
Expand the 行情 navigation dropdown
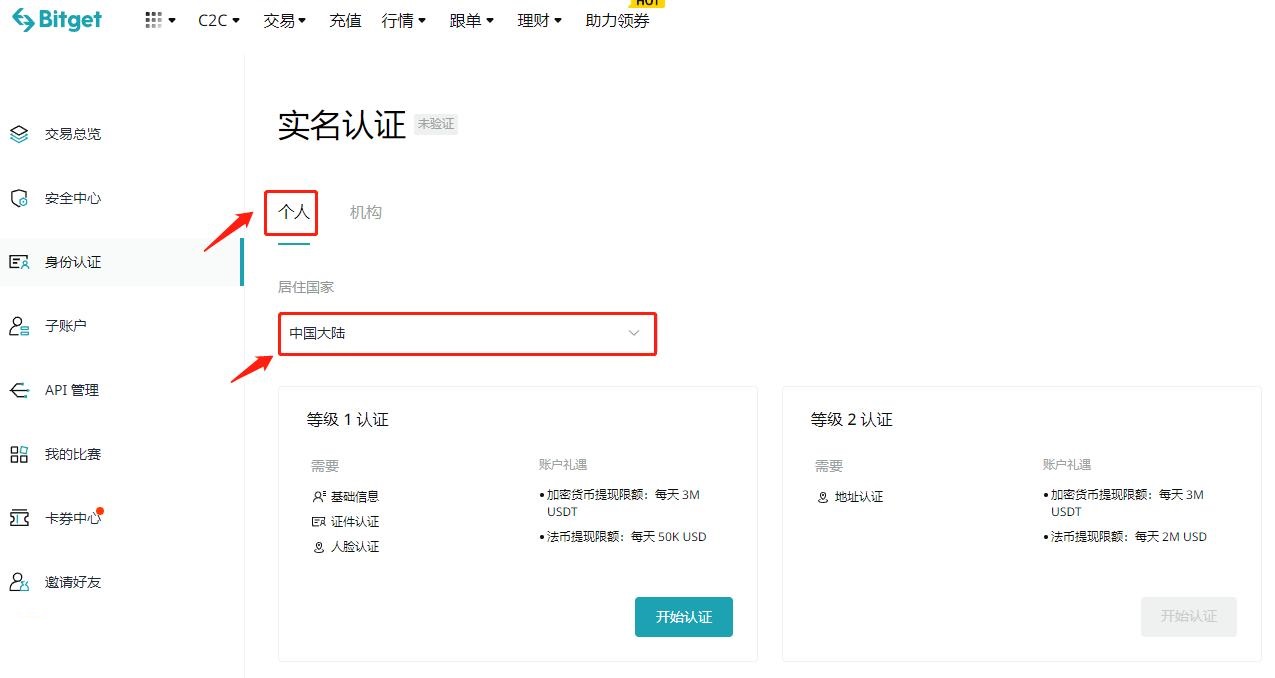pyautogui.click(x=404, y=20)
